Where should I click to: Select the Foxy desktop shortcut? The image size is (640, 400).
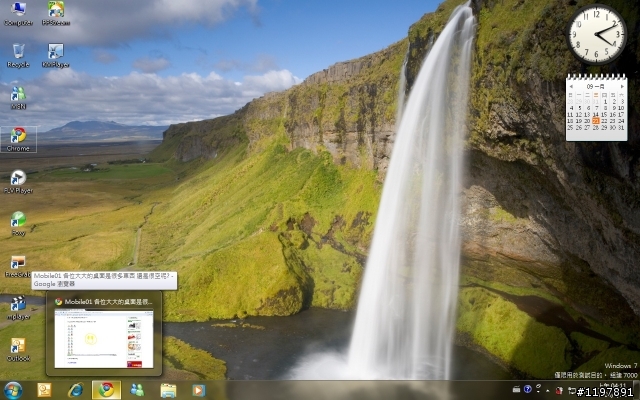coord(18,224)
